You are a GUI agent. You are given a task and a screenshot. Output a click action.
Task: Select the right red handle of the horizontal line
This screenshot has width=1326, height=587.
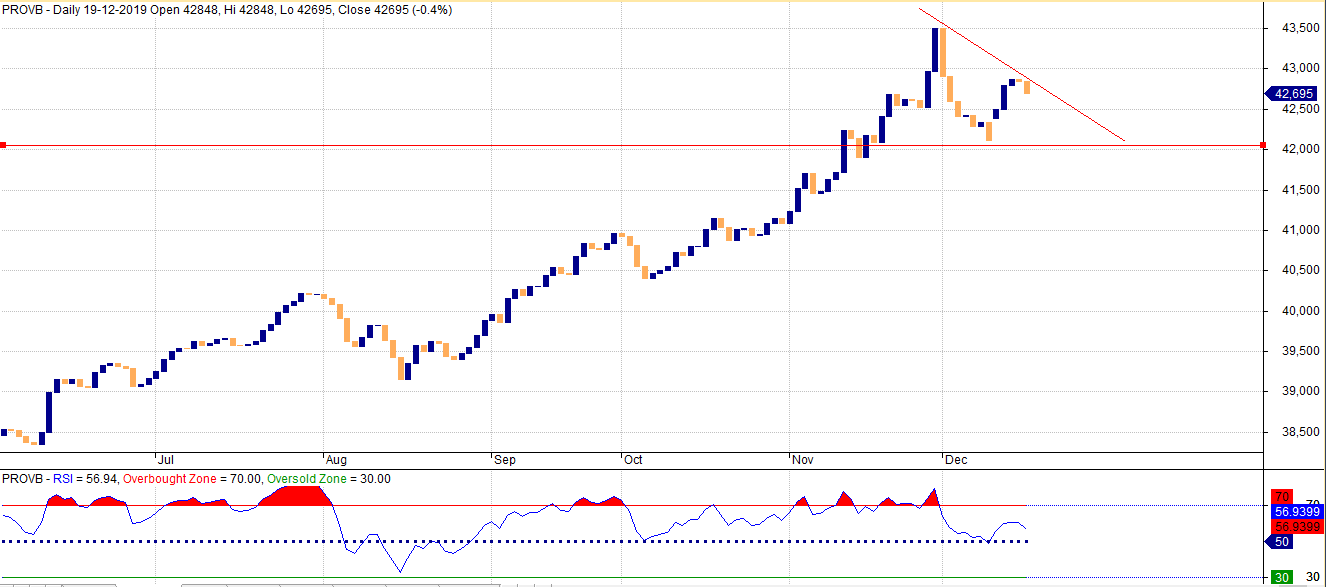click(1264, 145)
